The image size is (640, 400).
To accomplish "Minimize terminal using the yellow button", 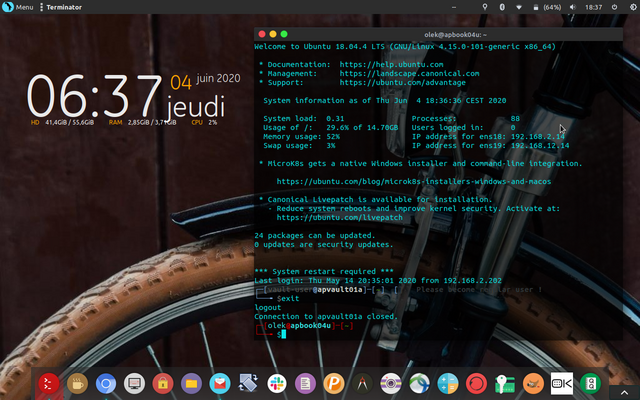I will click(273, 34).
